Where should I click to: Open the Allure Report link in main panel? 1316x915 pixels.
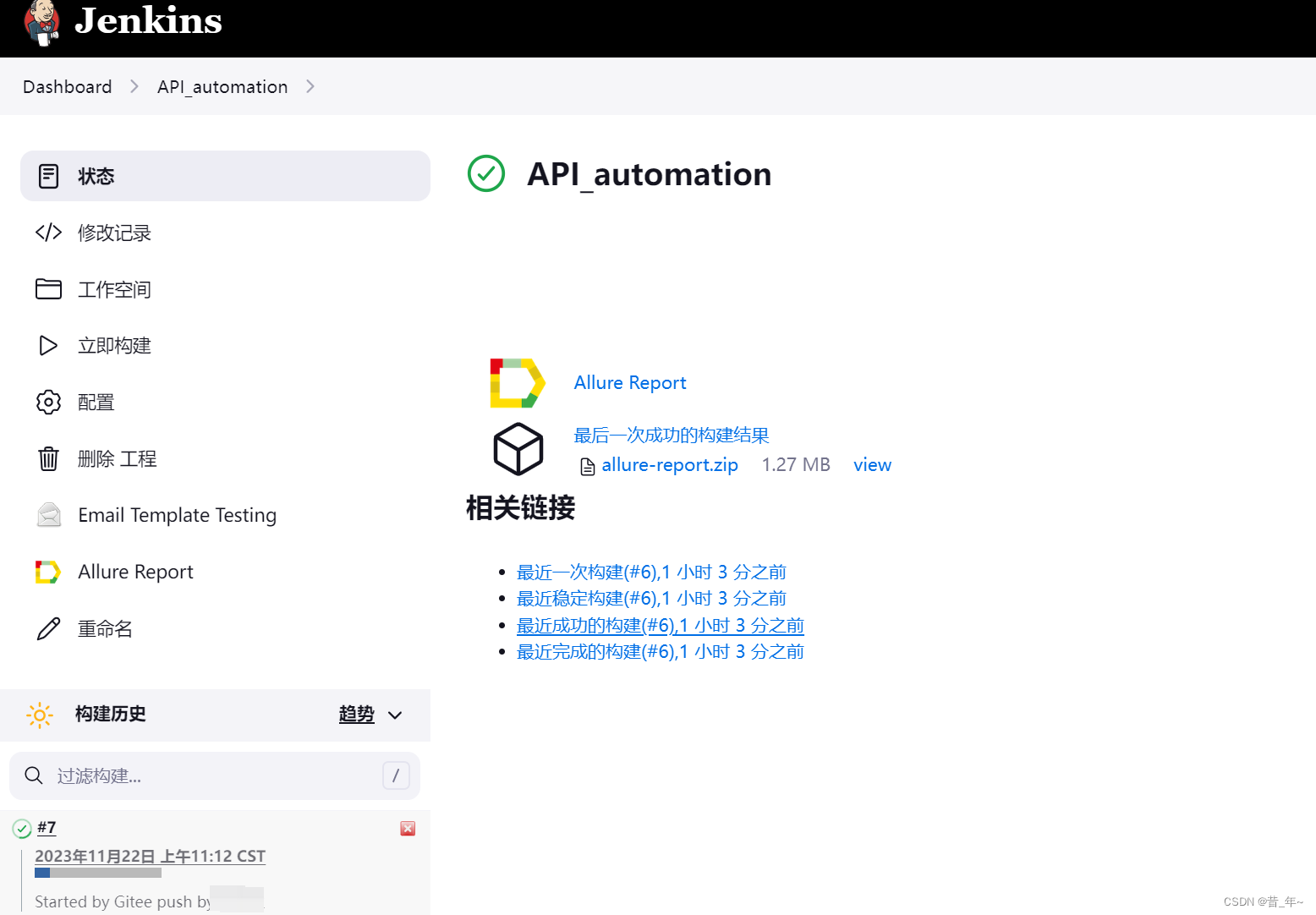click(630, 382)
